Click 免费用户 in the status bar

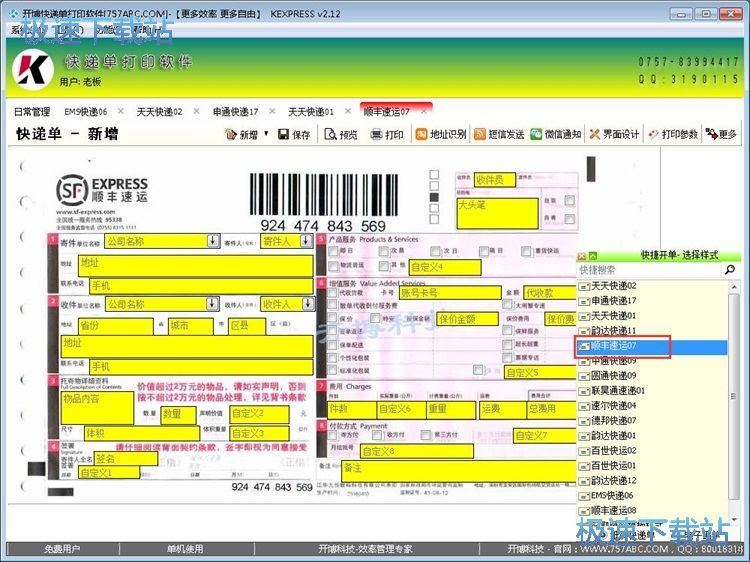point(62,549)
